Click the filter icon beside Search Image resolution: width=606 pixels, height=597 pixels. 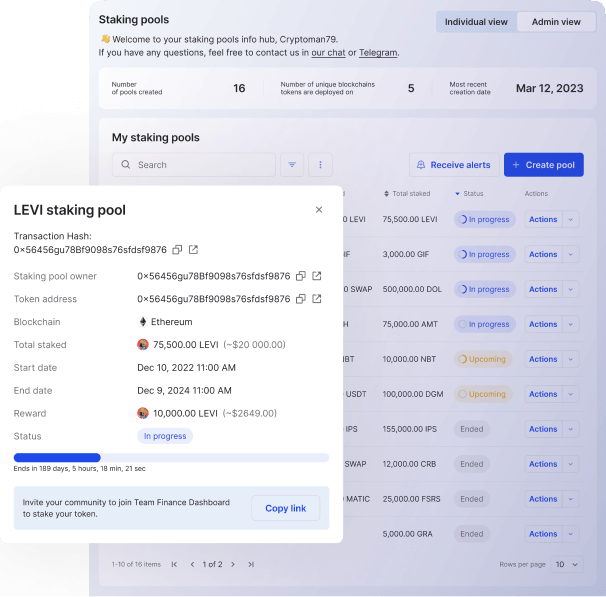coord(292,165)
